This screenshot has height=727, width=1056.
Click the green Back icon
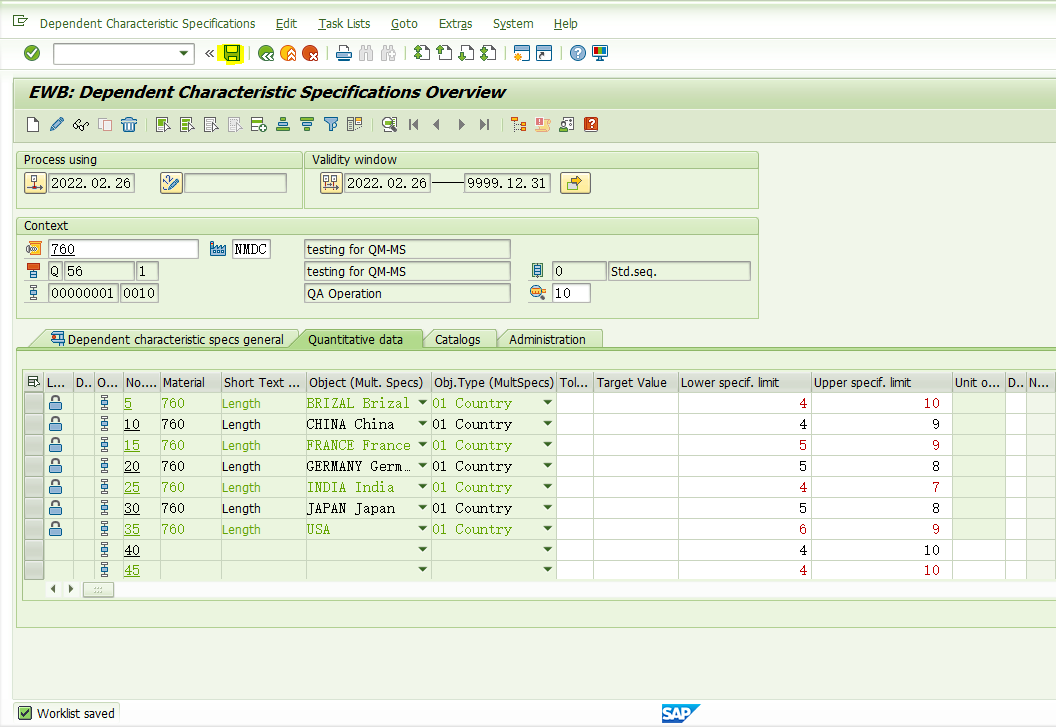tap(266, 53)
